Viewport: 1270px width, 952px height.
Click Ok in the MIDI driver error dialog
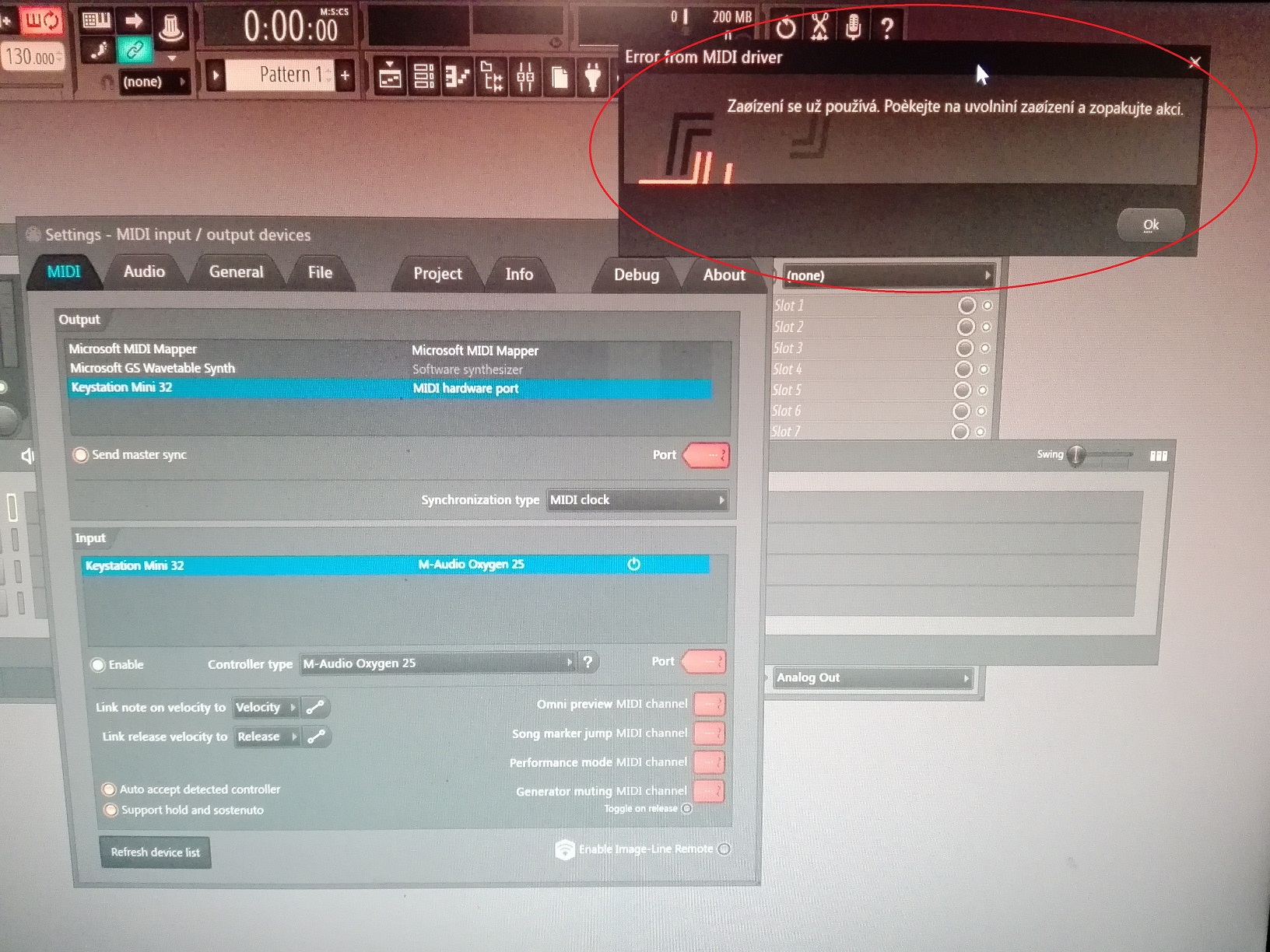pos(1150,225)
